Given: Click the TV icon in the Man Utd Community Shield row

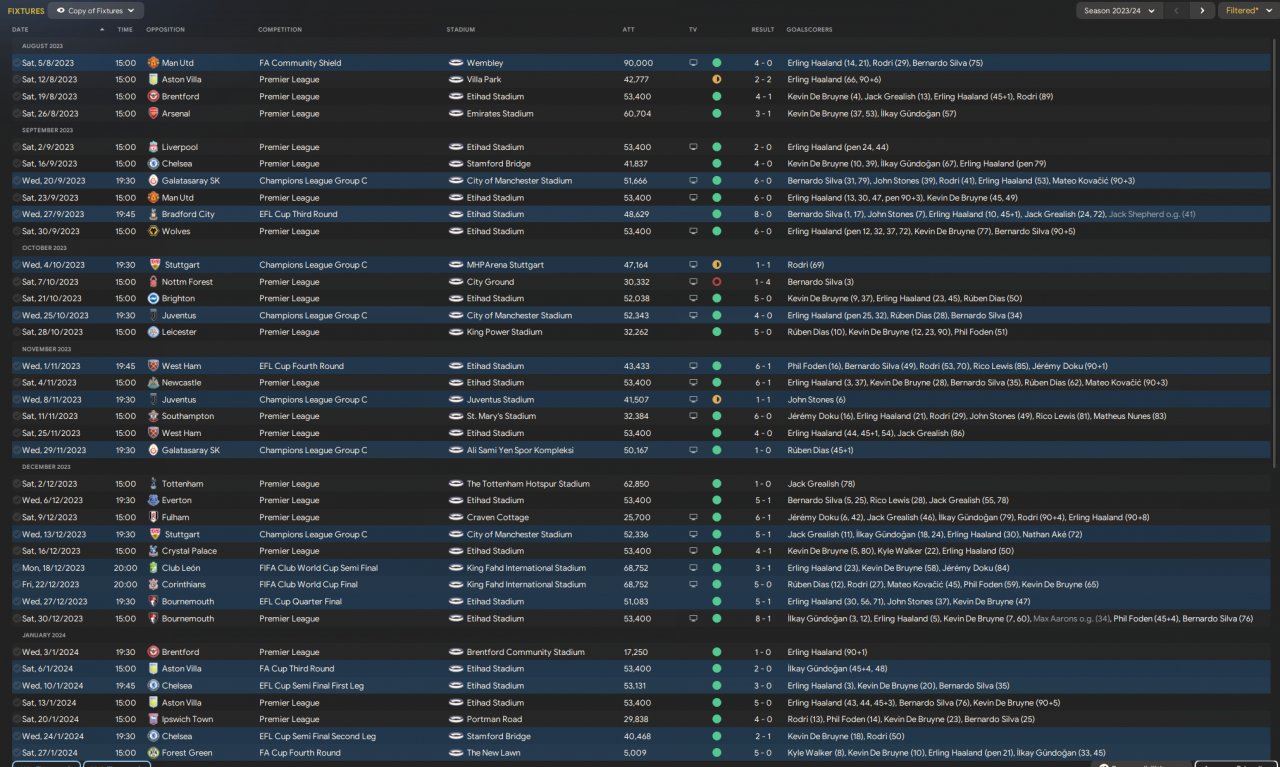Looking at the screenshot, I should 694,63.
